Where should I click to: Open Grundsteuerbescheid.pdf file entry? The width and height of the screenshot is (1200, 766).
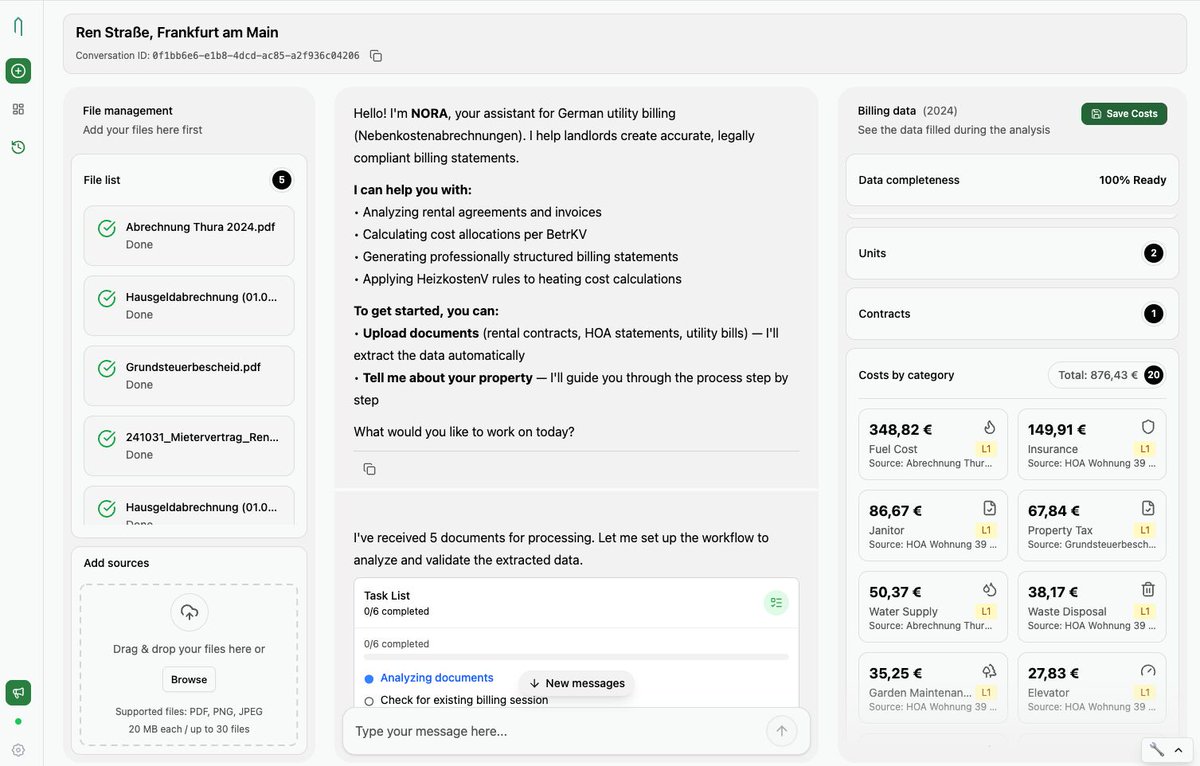tap(189, 376)
